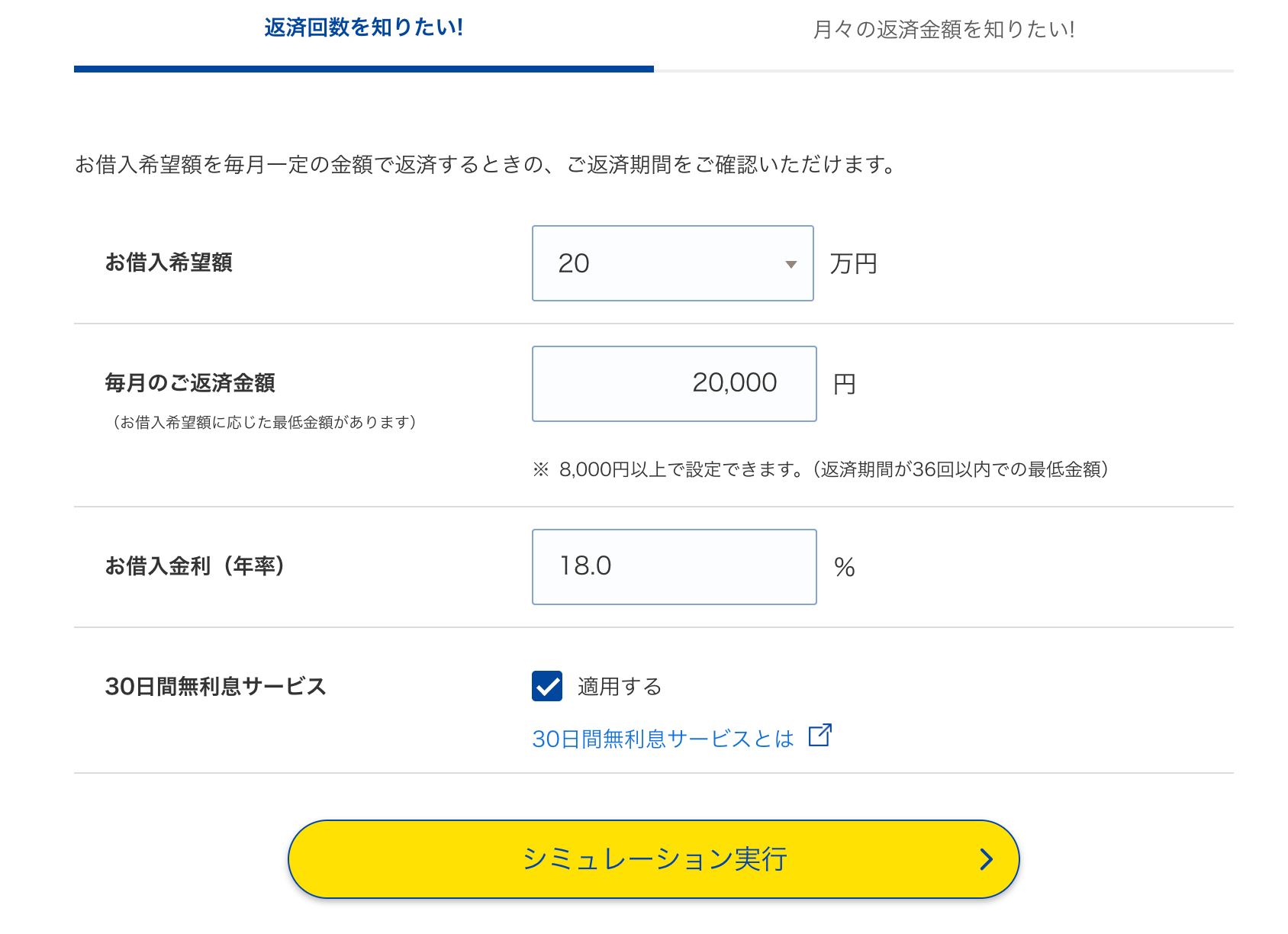Click the 円 unit beside the repayment field
Viewport: 1288px width, 934px height.
coord(844,384)
